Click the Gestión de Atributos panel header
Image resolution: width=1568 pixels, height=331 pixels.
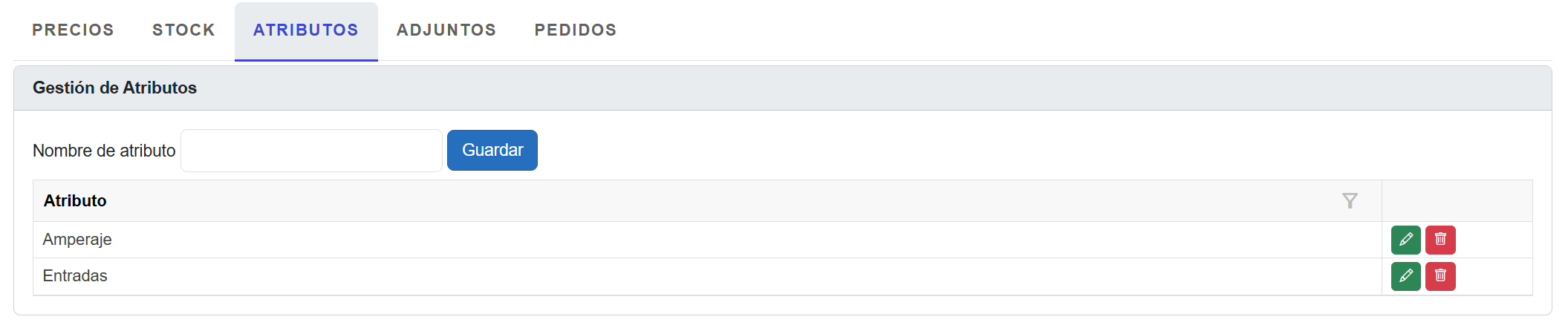[114, 88]
